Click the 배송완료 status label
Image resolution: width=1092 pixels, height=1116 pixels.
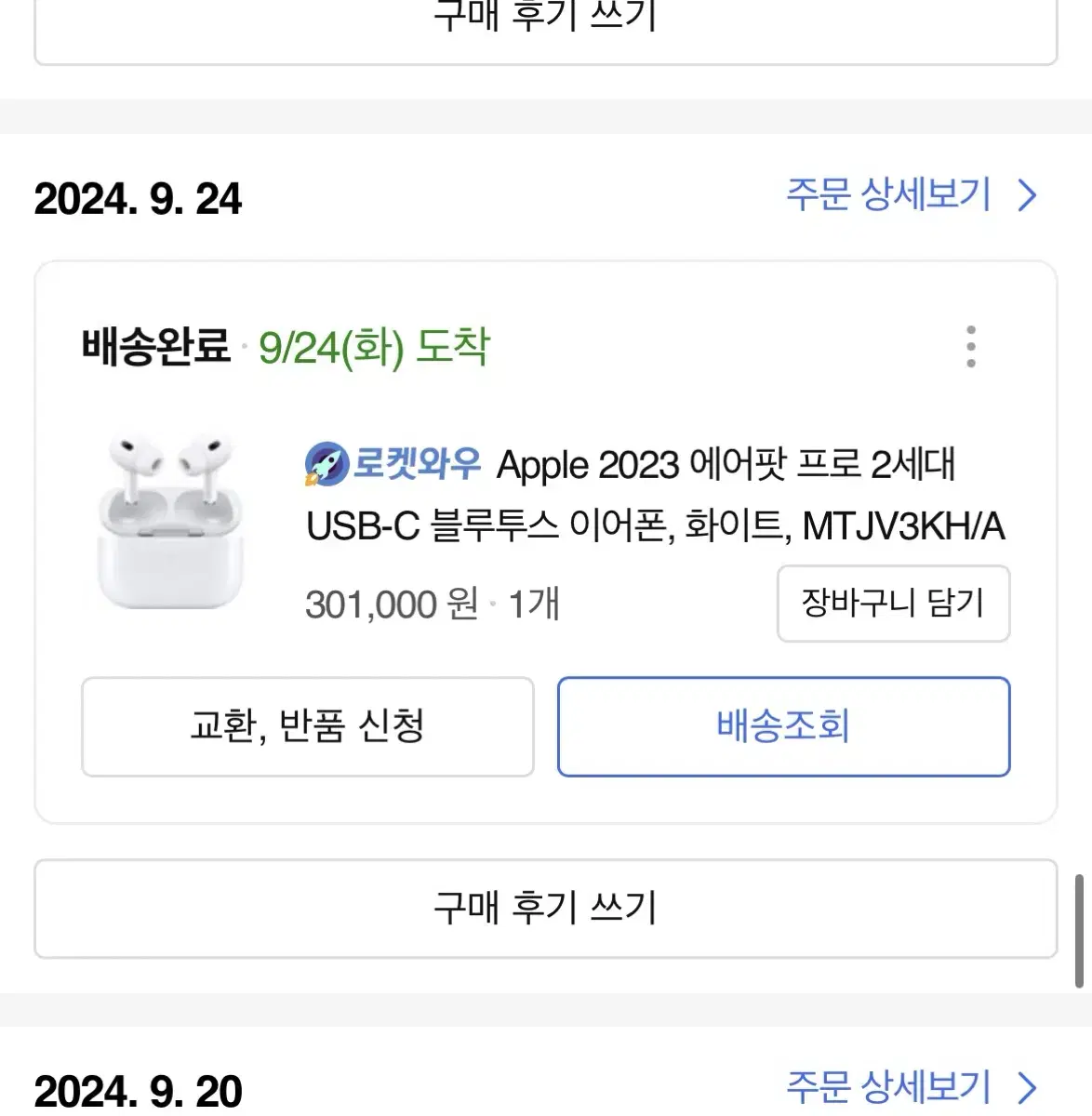click(155, 347)
